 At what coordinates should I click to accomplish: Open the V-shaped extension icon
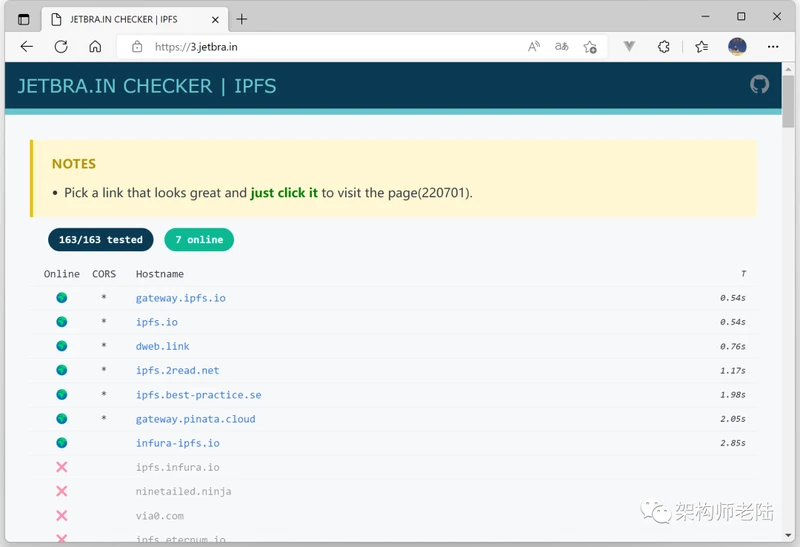click(x=629, y=47)
